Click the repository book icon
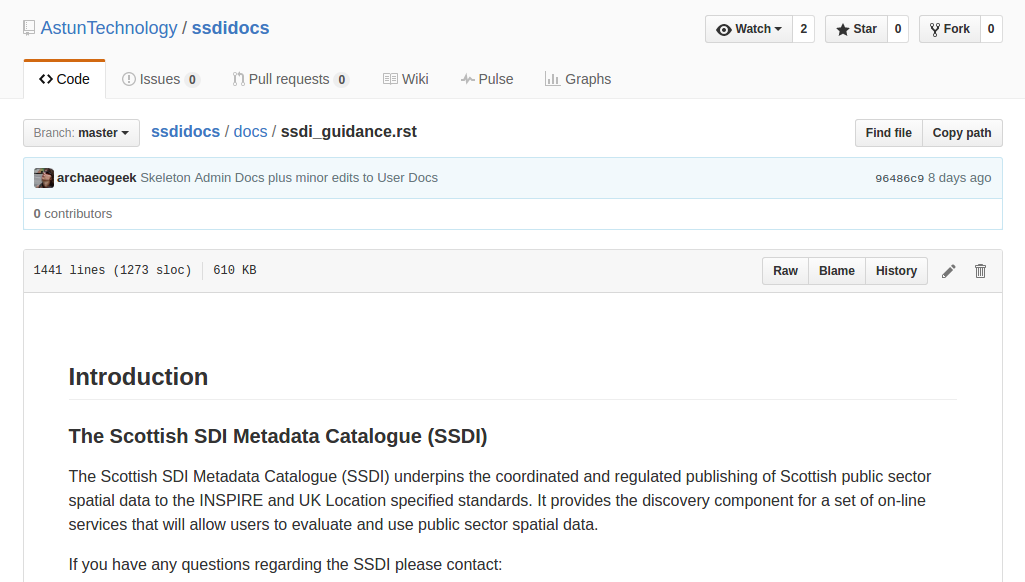Screen dimensions: 1025x582 [29, 28]
